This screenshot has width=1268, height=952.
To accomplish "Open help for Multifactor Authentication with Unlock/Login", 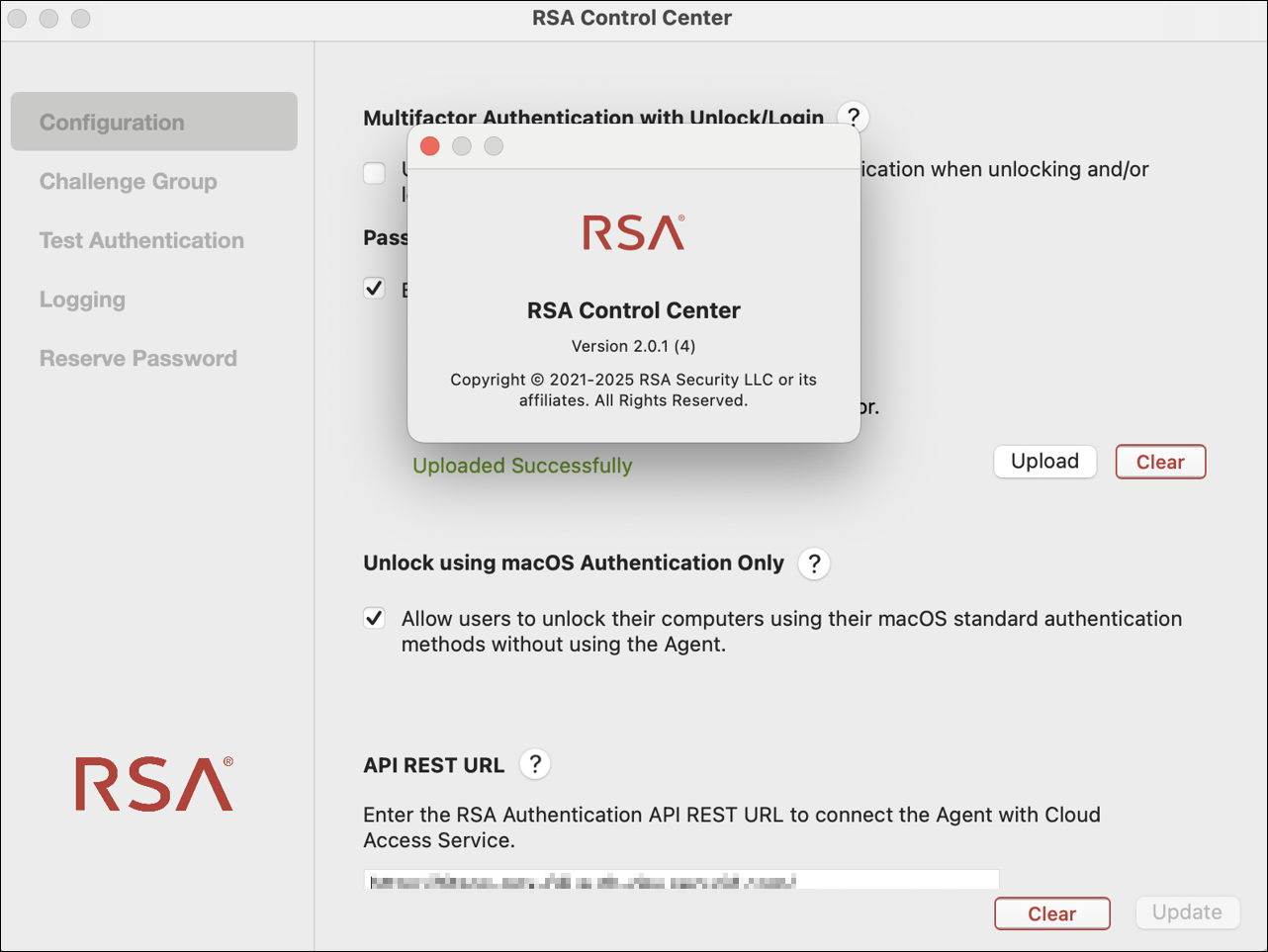I will click(x=853, y=118).
